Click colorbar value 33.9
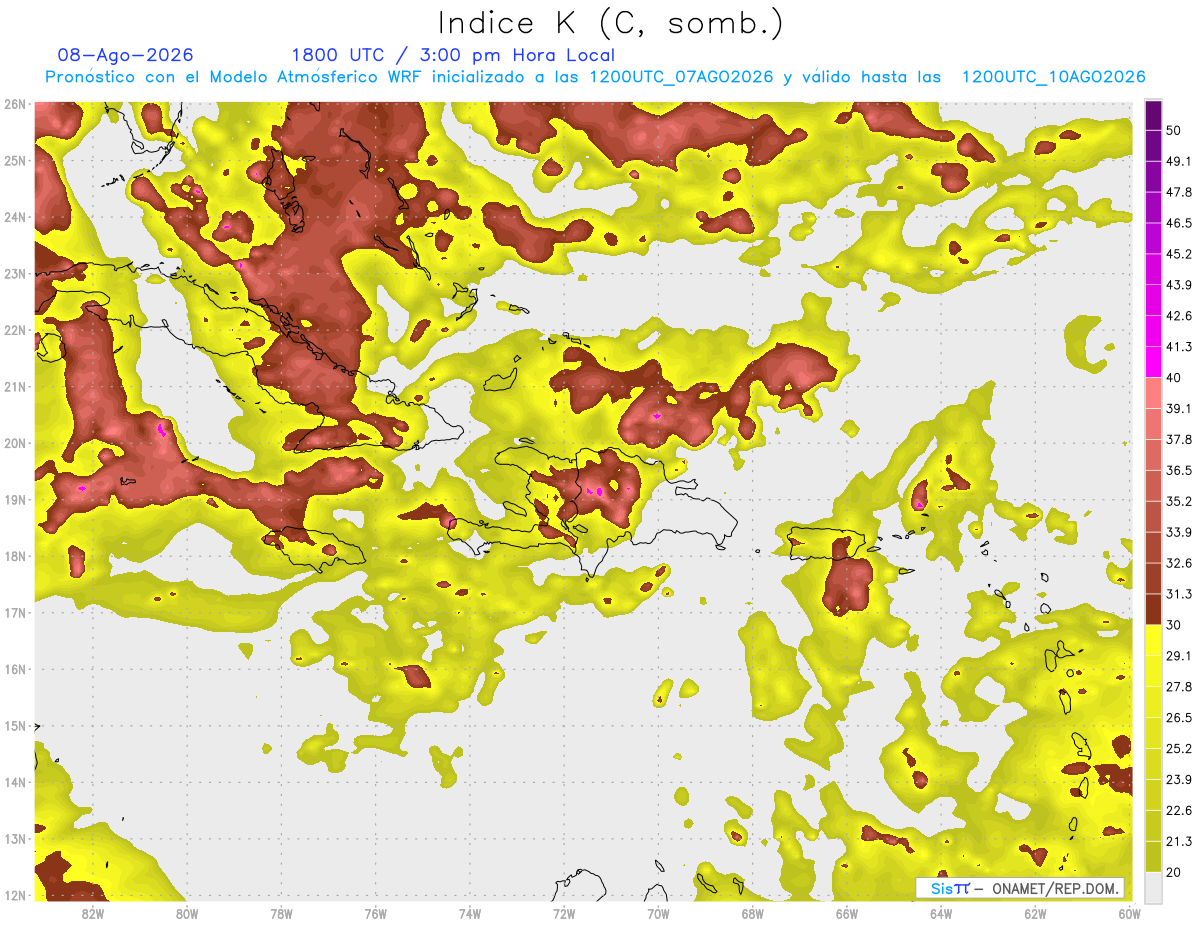 pos(1179,532)
